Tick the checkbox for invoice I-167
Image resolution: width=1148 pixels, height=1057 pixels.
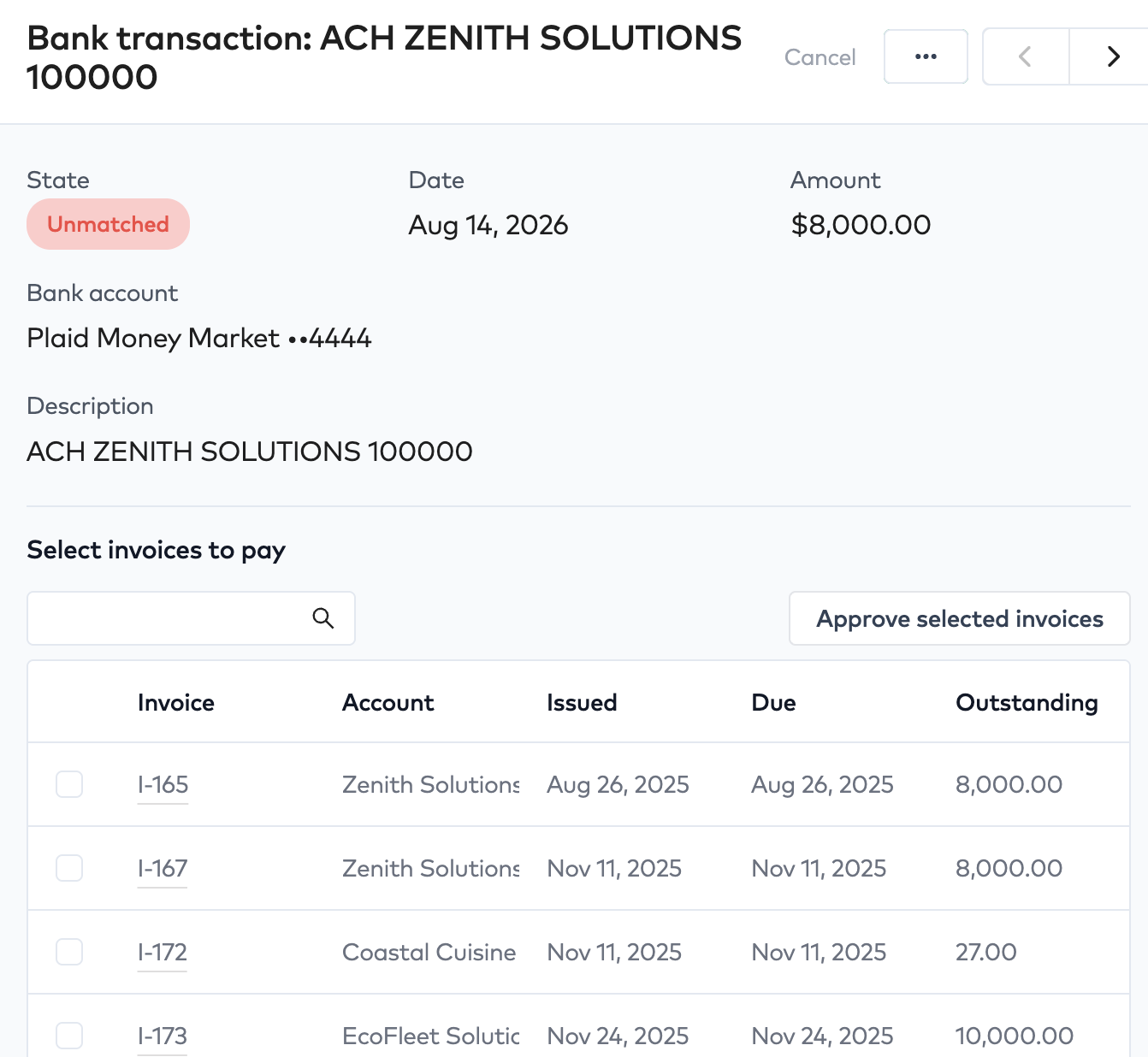[69, 868]
